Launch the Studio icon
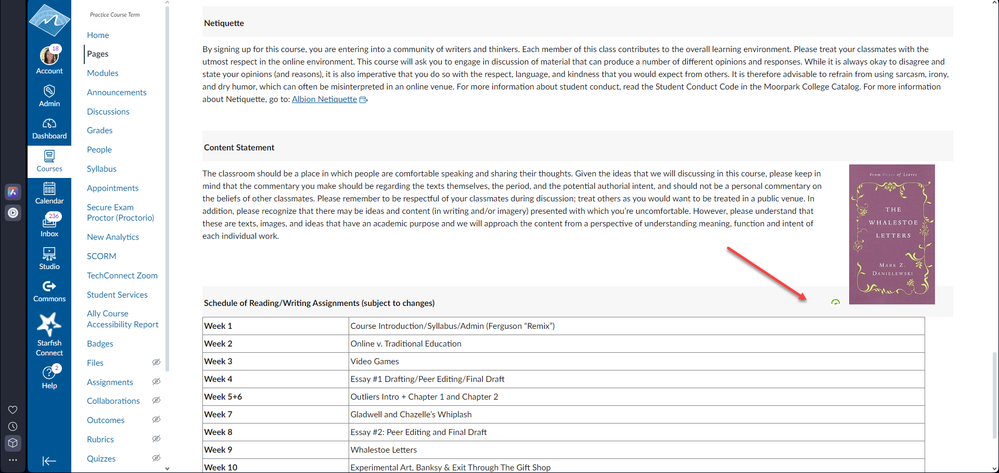Image resolution: width=999 pixels, height=473 pixels. click(49, 254)
